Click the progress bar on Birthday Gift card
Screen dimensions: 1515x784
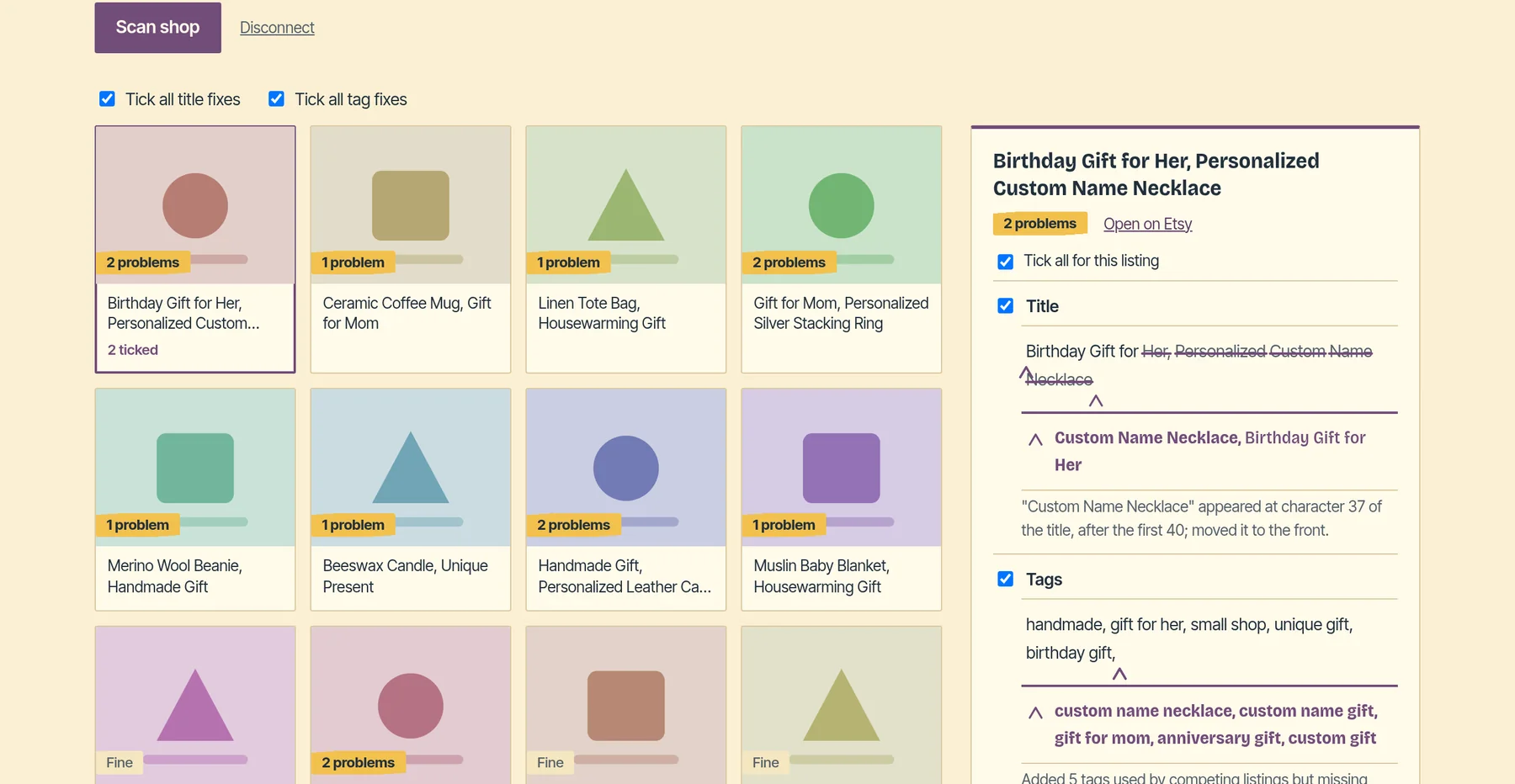pyautogui.click(x=219, y=259)
